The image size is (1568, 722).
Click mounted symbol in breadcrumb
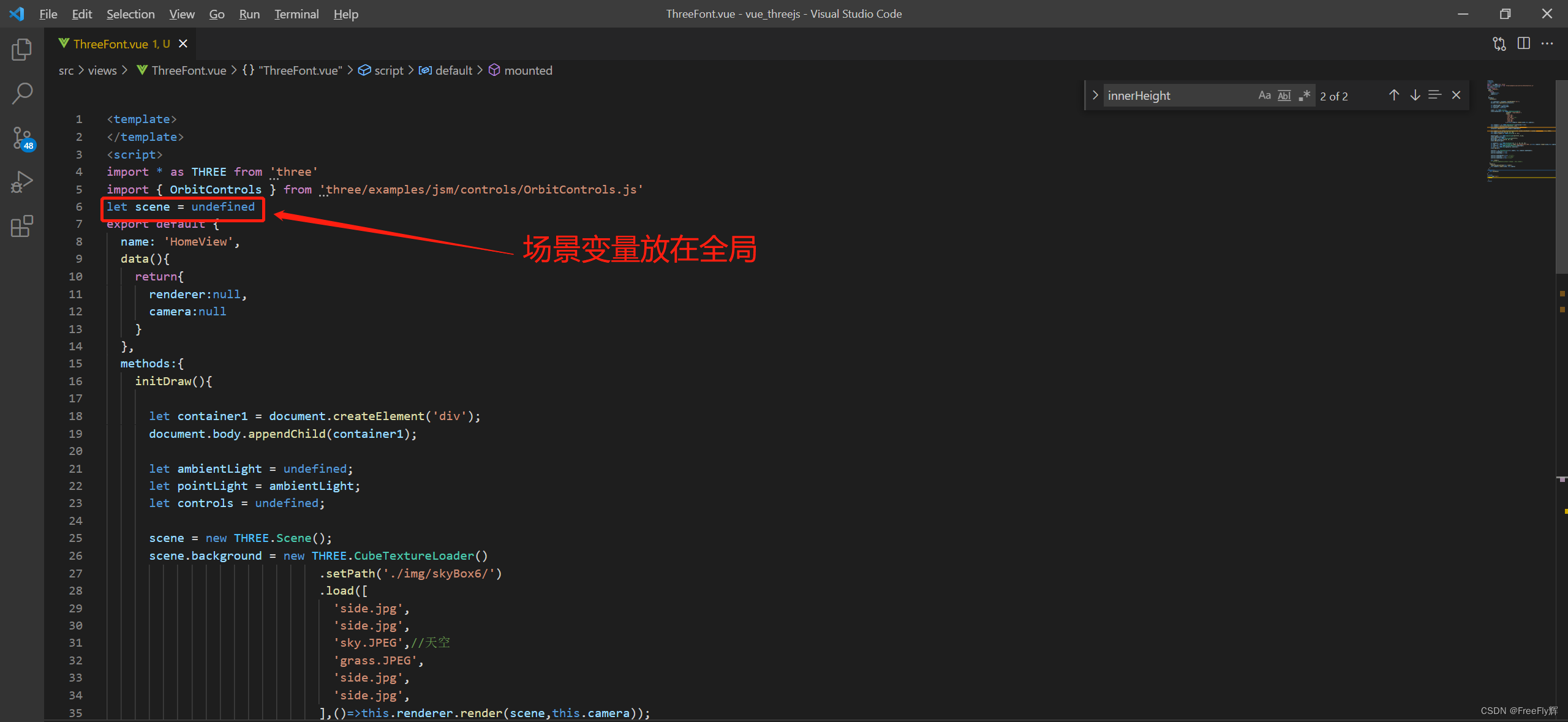coord(521,70)
